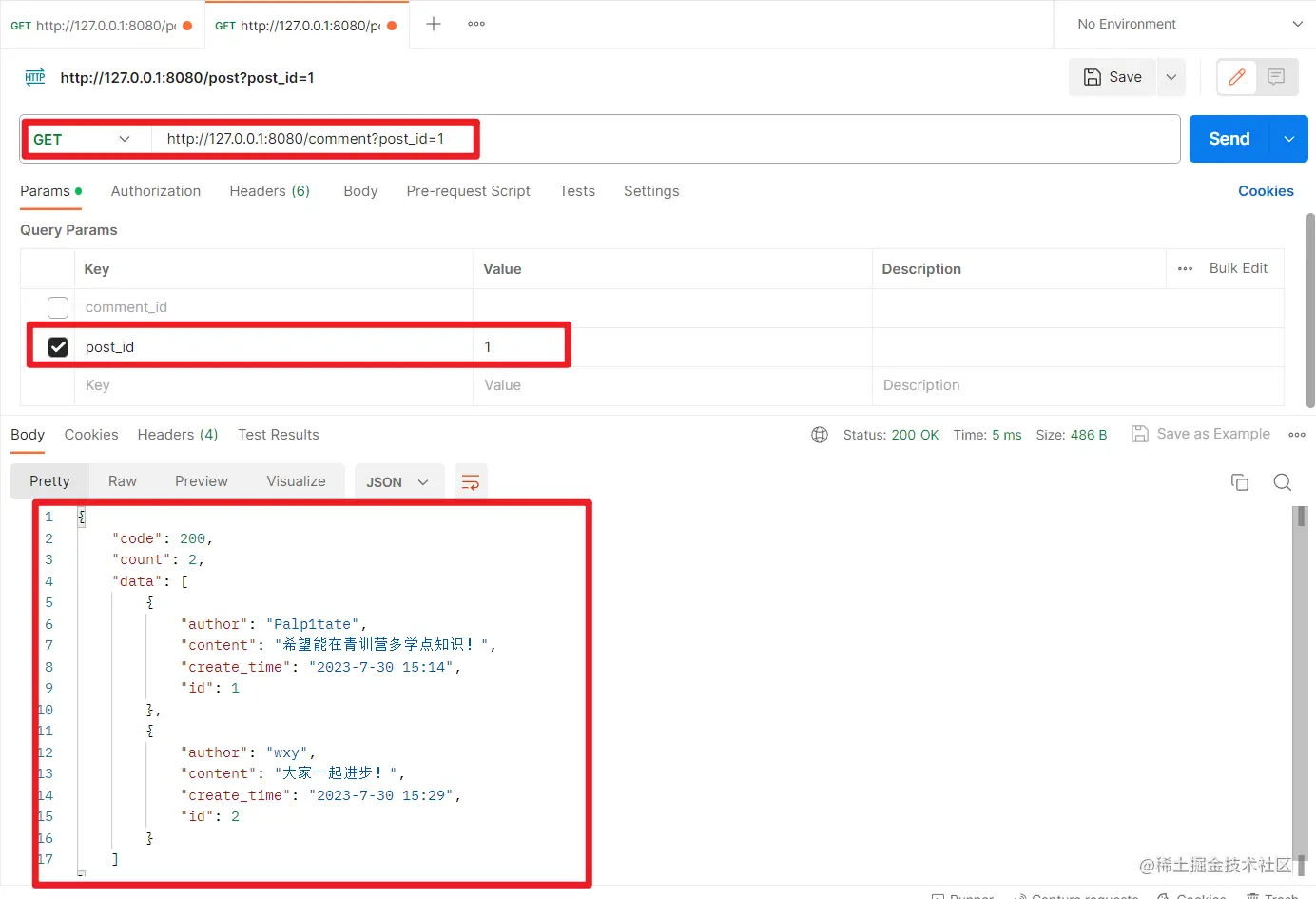This screenshot has width=1316, height=899.
Task: Select the Preview view
Action: click(202, 481)
